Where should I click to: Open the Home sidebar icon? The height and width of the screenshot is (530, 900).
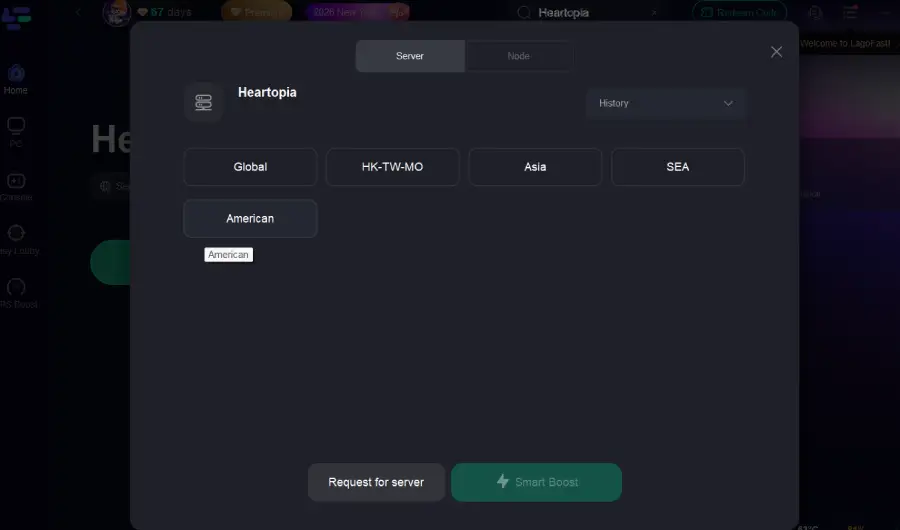coord(16,74)
